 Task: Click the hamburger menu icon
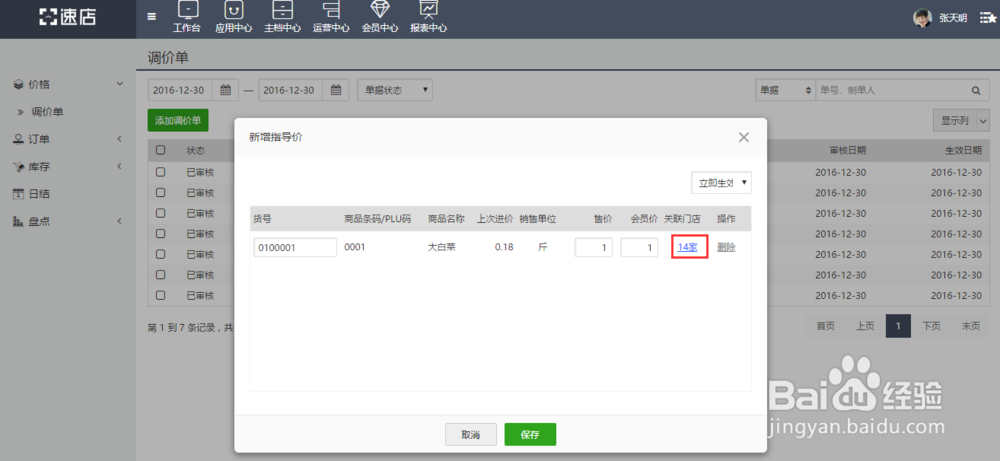pos(151,17)
